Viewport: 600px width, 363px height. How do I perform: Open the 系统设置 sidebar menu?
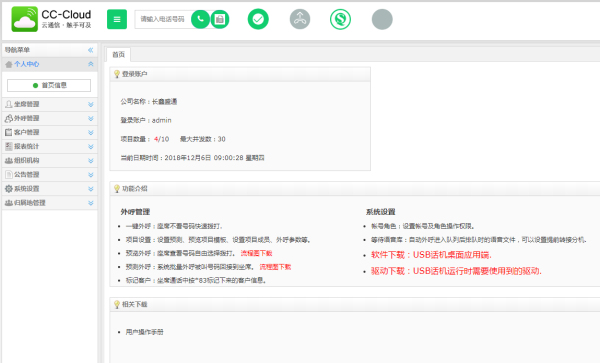point(50,189)
